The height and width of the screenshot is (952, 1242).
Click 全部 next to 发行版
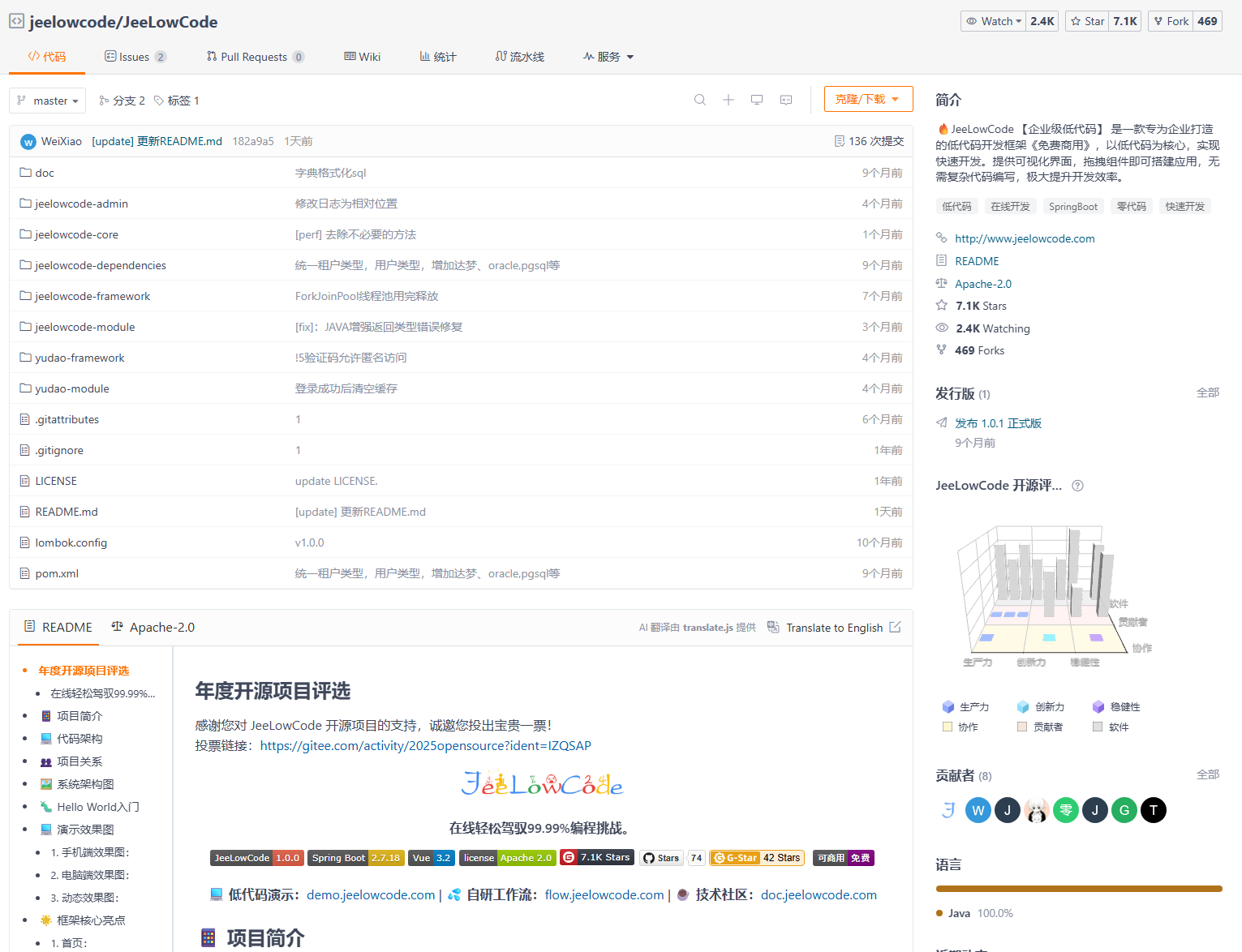[1208, 392]
